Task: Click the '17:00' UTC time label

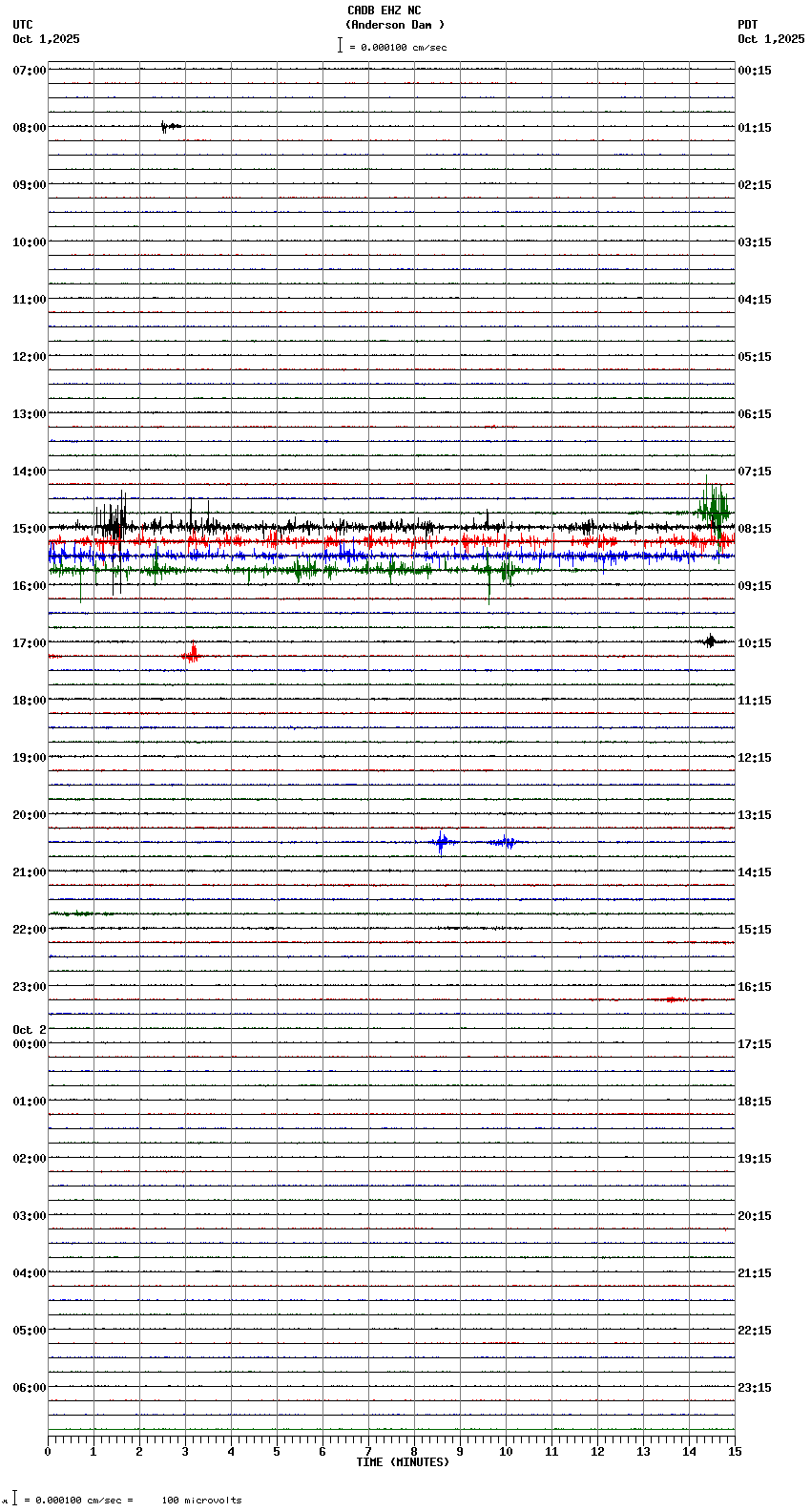Action: pyautogui.click(x=30, y=643)
